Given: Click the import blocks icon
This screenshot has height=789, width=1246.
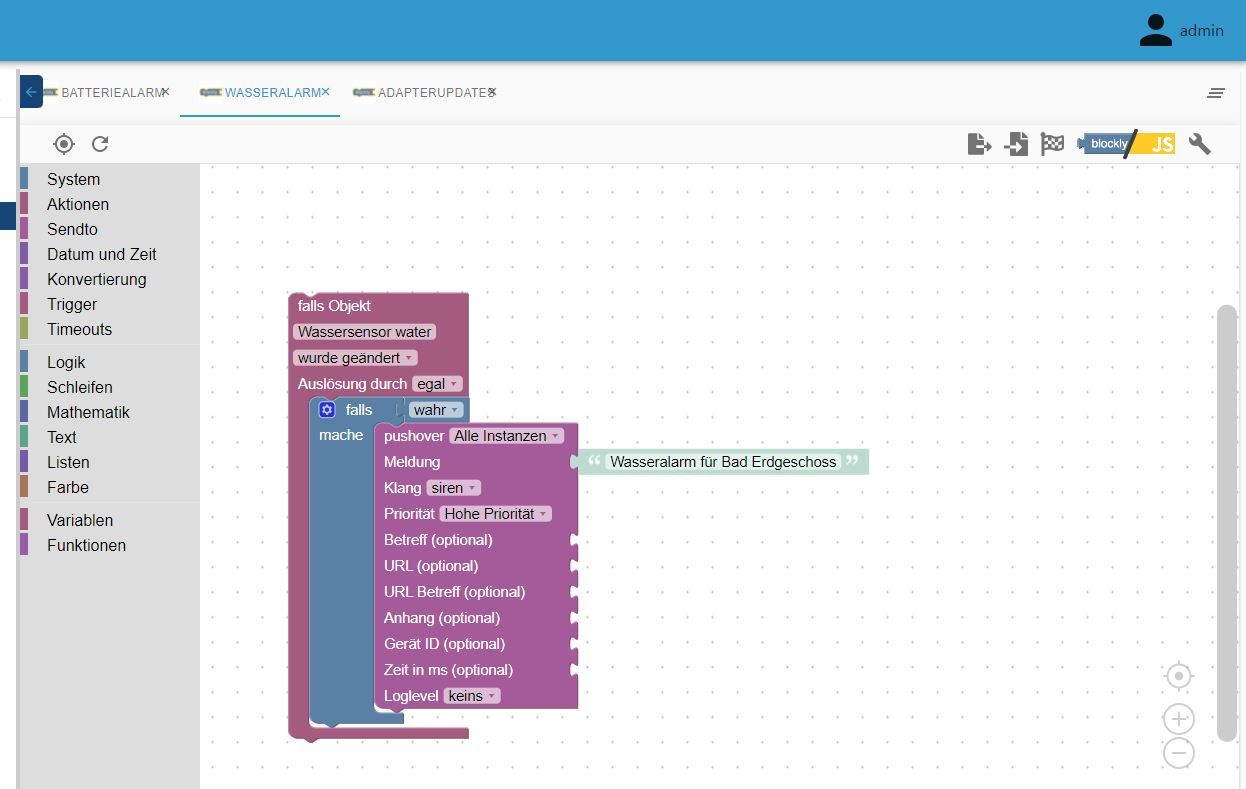Looking at the screenshot, I should [x=1016, y=144].
